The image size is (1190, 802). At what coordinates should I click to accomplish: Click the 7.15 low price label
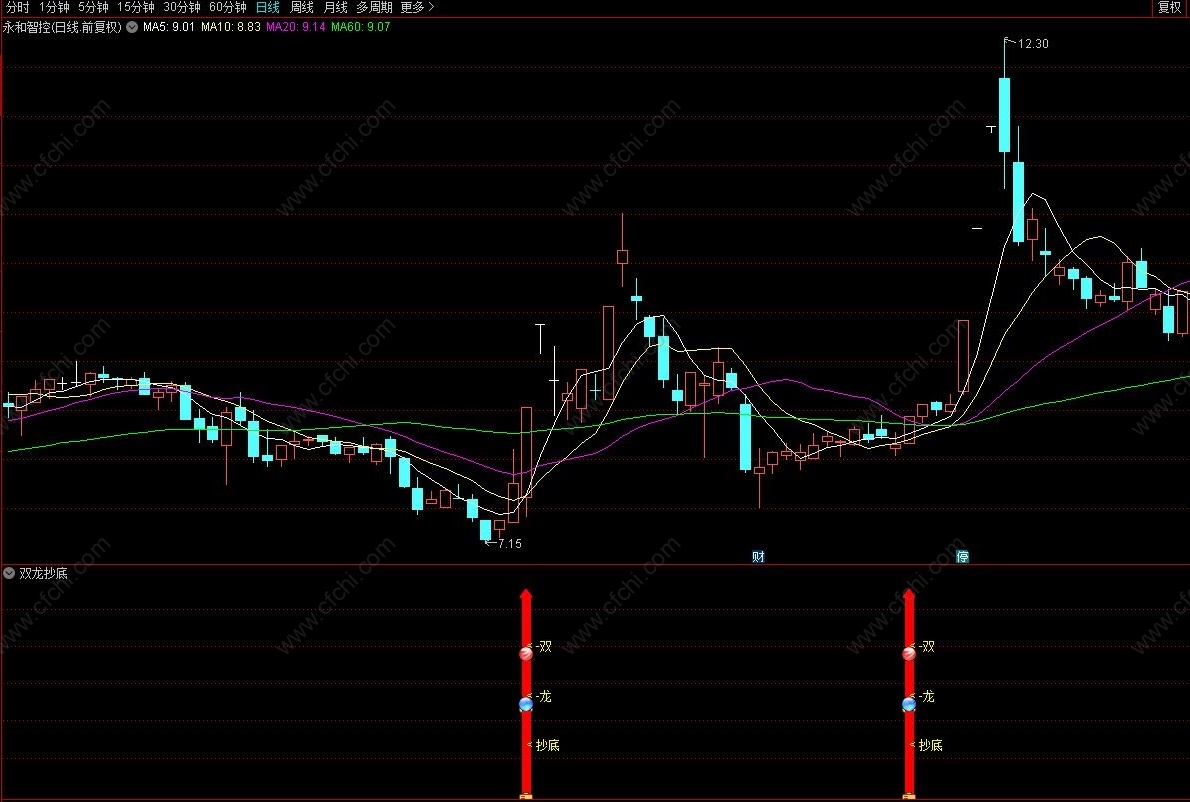[x=509, y=543]
